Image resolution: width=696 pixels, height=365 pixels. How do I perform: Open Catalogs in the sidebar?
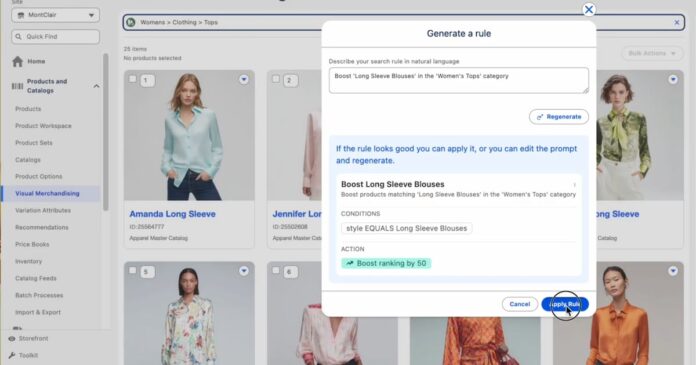click(28, 159)
